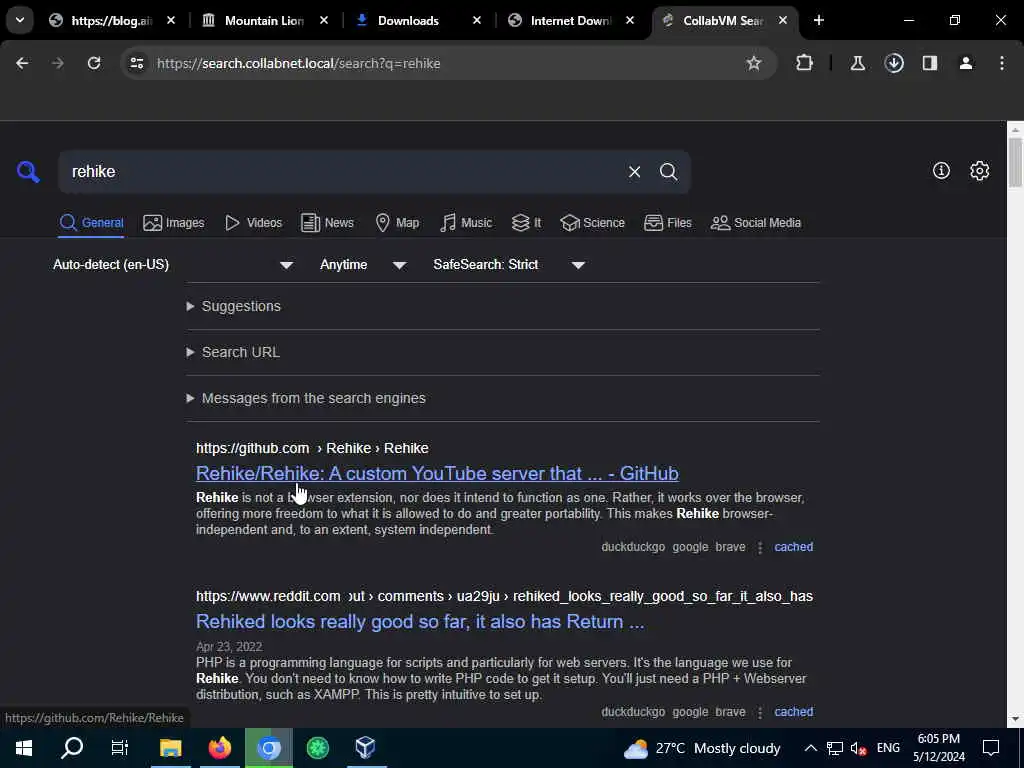Open tab search dropdown arrow

point(20,20)
